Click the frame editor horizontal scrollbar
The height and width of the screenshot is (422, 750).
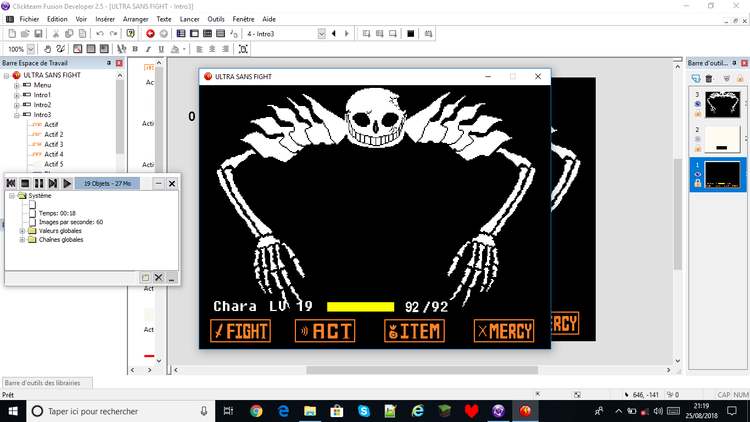422,370
